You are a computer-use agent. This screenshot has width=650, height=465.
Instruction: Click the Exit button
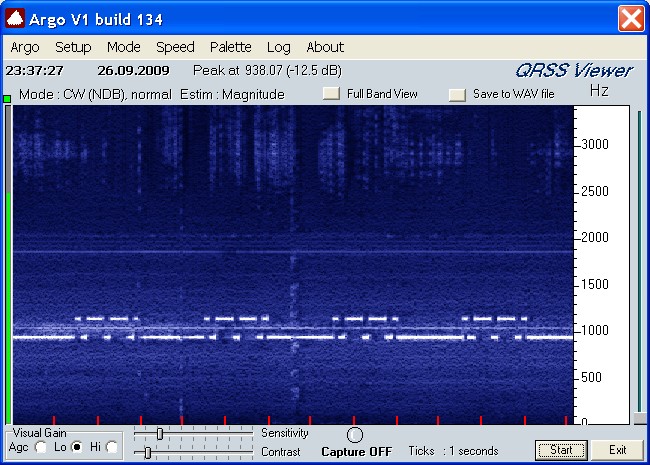[x=617, y=450]
